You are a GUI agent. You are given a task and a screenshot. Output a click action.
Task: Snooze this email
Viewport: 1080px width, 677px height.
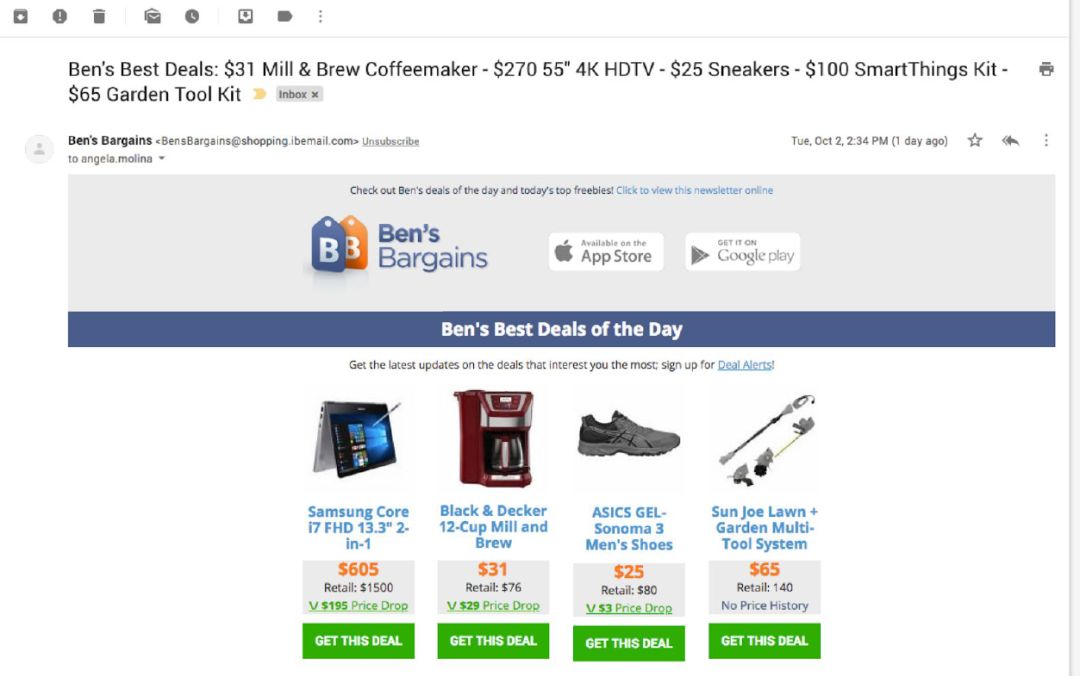coord(192,16)
